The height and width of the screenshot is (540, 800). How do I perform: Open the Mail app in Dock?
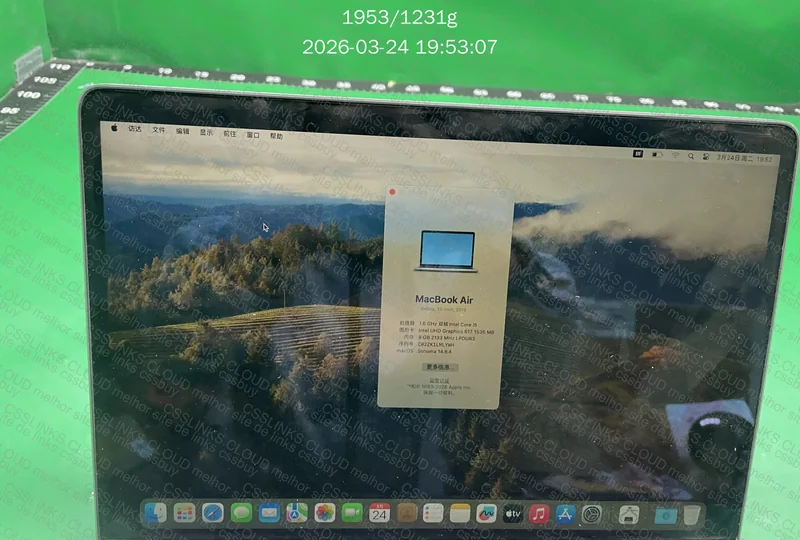click(269, 512)
